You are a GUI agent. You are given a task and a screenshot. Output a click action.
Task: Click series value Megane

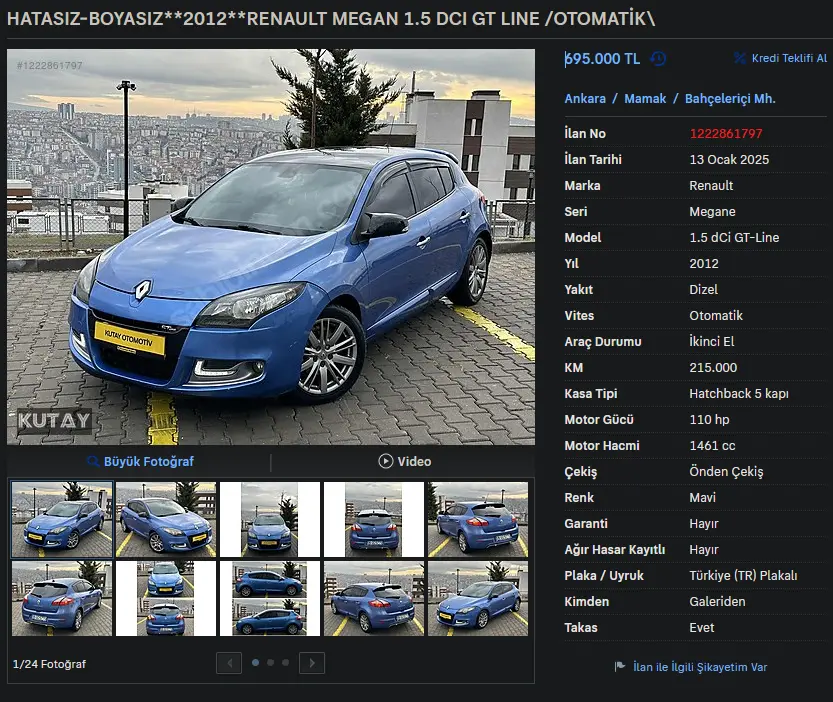712,212
